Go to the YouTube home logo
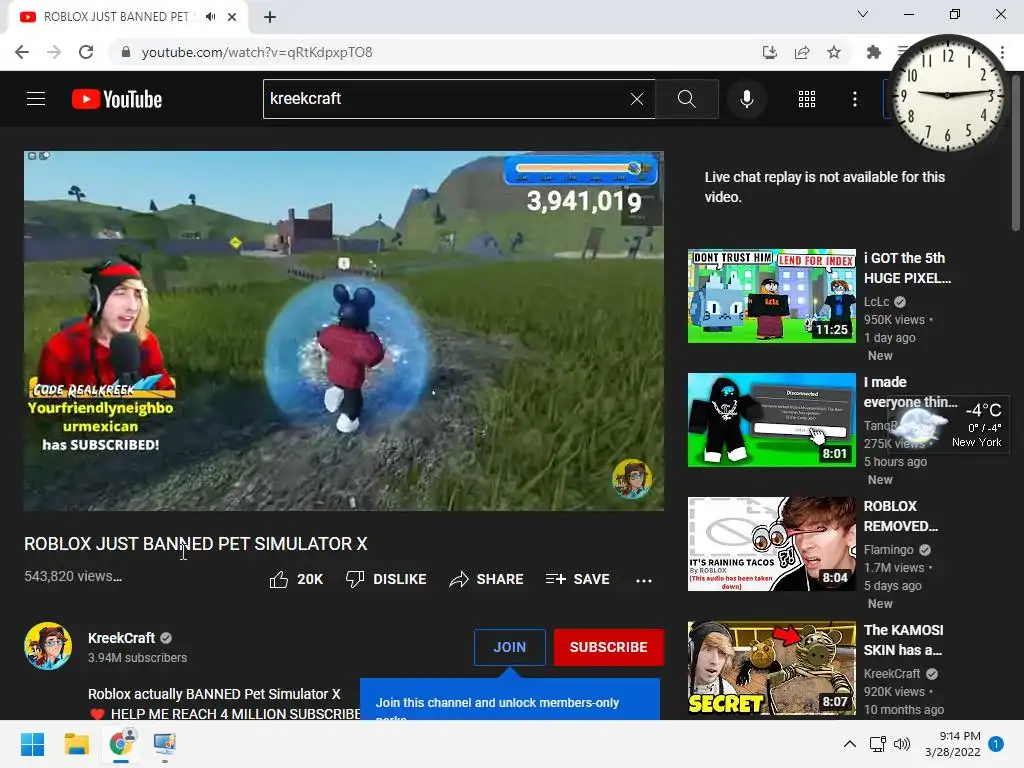The image size is (1024, 768). [x=117, y=99]
